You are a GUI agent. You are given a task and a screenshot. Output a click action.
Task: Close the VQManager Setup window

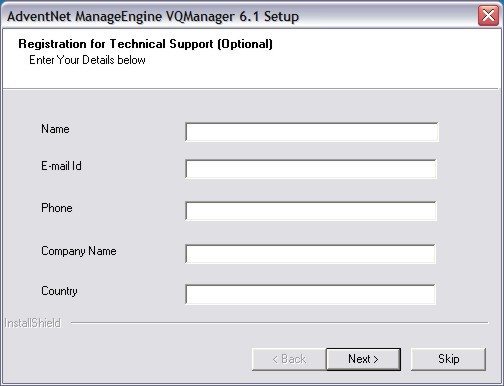(x=488, y=15)
